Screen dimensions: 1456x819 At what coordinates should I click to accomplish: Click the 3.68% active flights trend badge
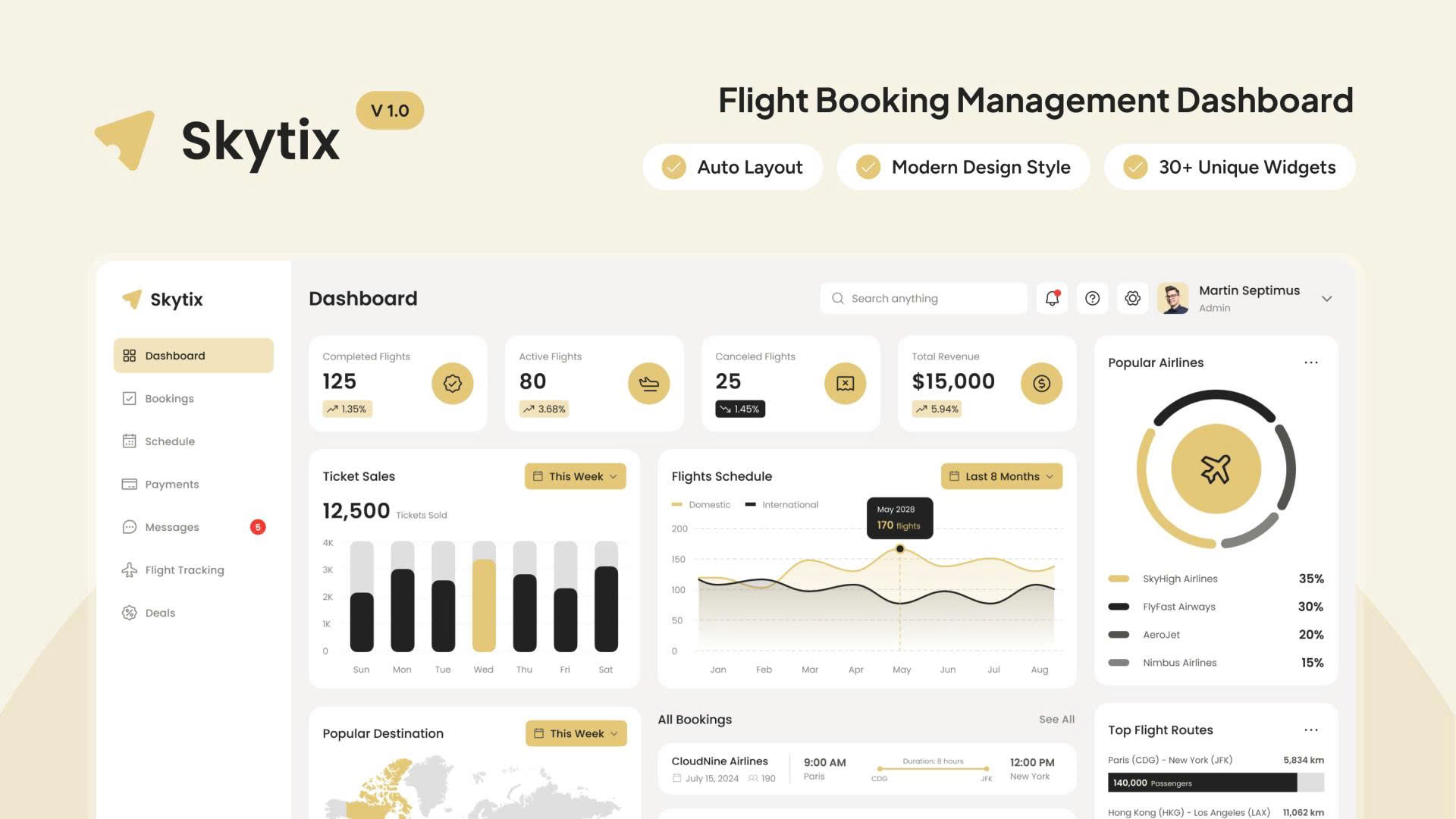point(544,409)
